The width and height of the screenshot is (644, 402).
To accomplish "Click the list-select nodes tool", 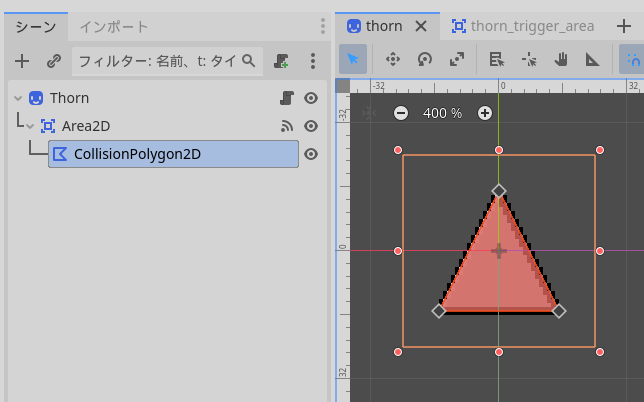I will point(497,60).
